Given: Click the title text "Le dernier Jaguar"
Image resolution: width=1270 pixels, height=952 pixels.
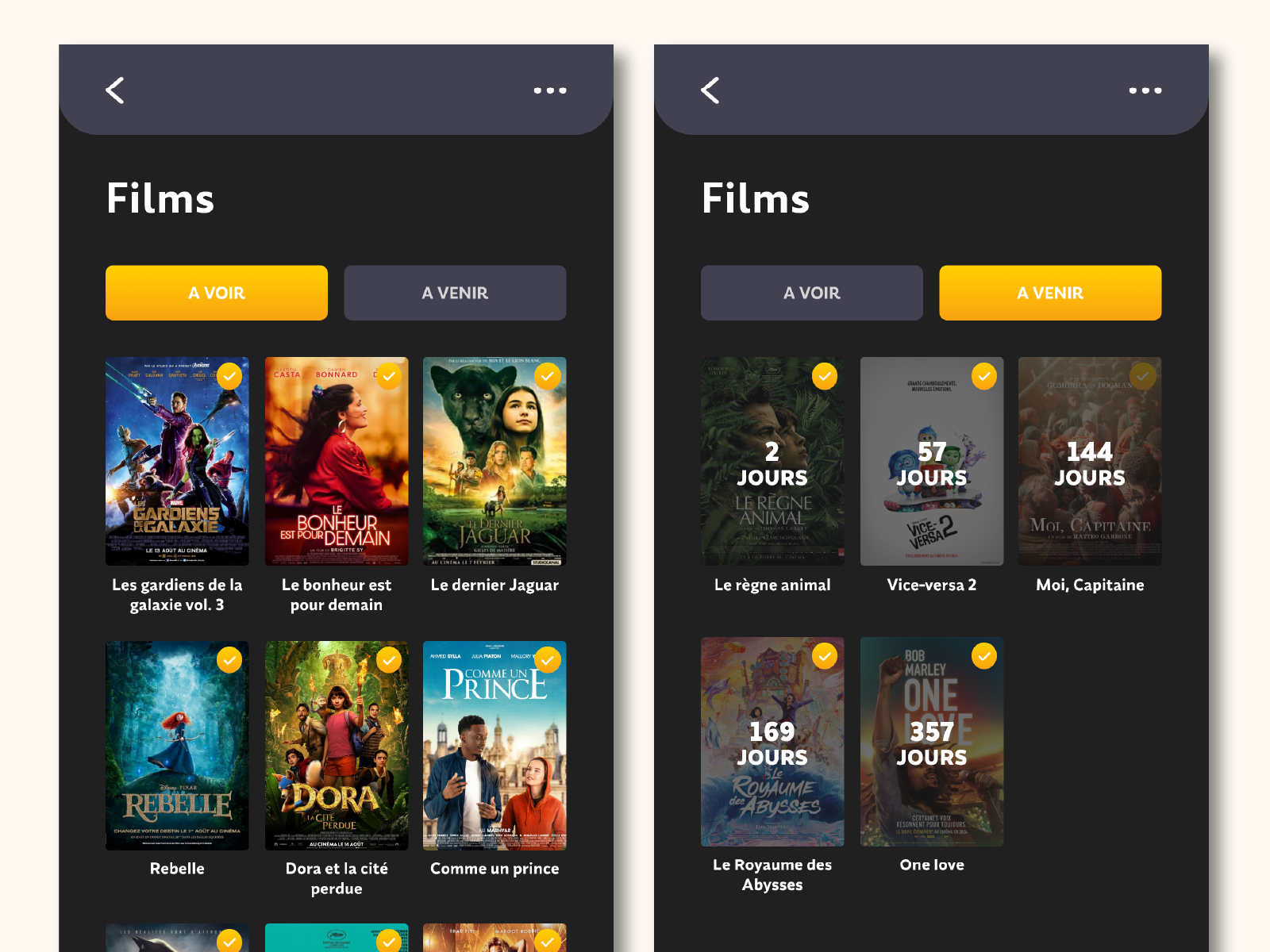Looking at the screenshot, I should click(495, 585).
